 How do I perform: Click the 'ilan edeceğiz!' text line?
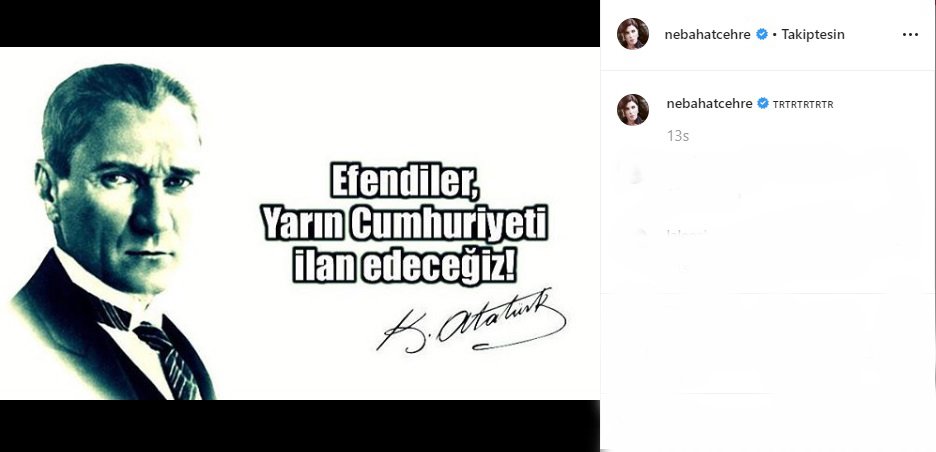[405, 267]
